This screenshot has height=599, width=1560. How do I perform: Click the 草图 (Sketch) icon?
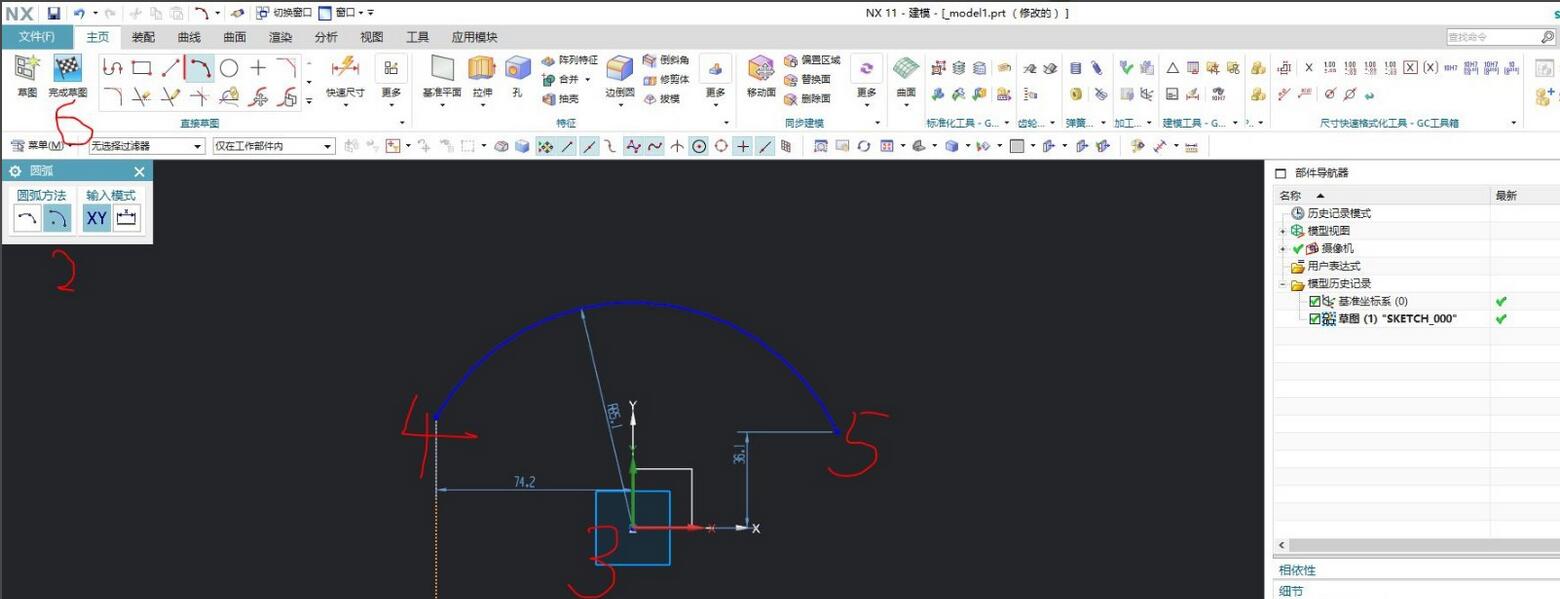coord(27,69)
